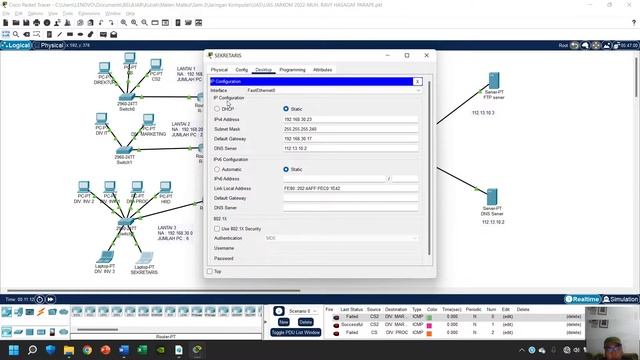The height and width of the screenshot is (360, 640).
Task: Open the Config tab
Action: pyautogui.click(x=241, y=70)
